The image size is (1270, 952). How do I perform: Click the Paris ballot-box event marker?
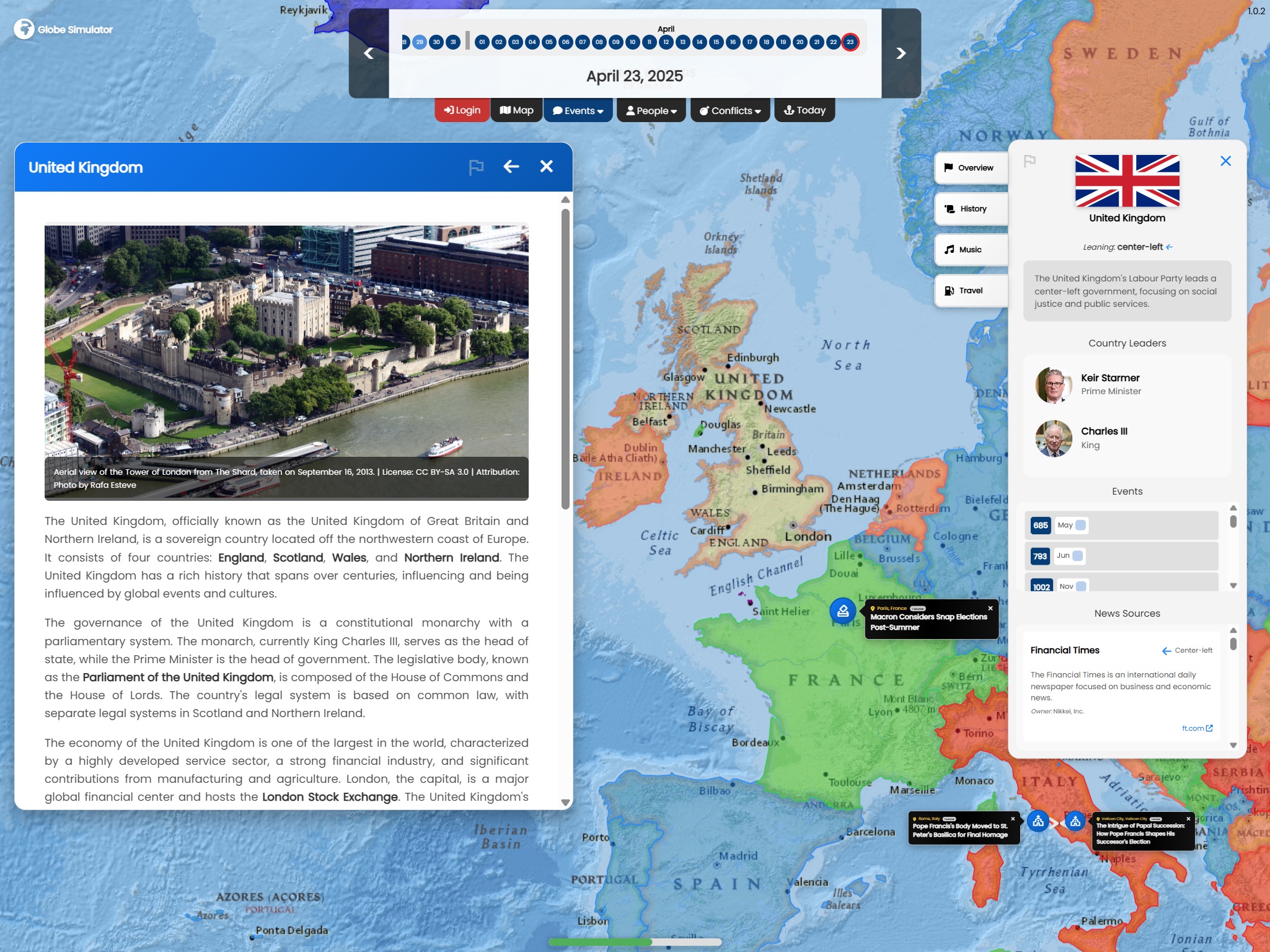pos(842,611)
